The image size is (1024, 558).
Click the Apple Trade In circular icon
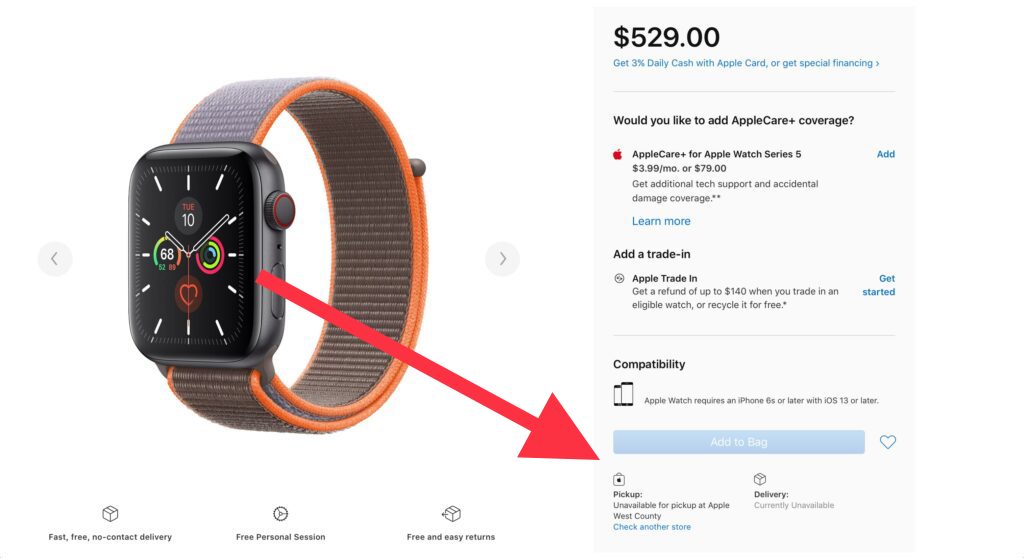coord(619,279)
